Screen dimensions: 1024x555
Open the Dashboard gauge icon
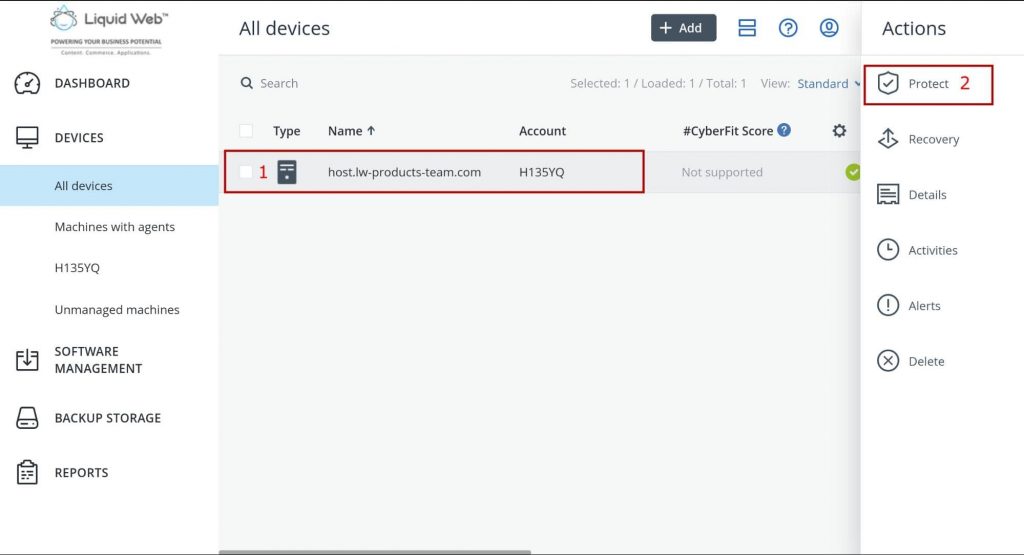(27, 84)
